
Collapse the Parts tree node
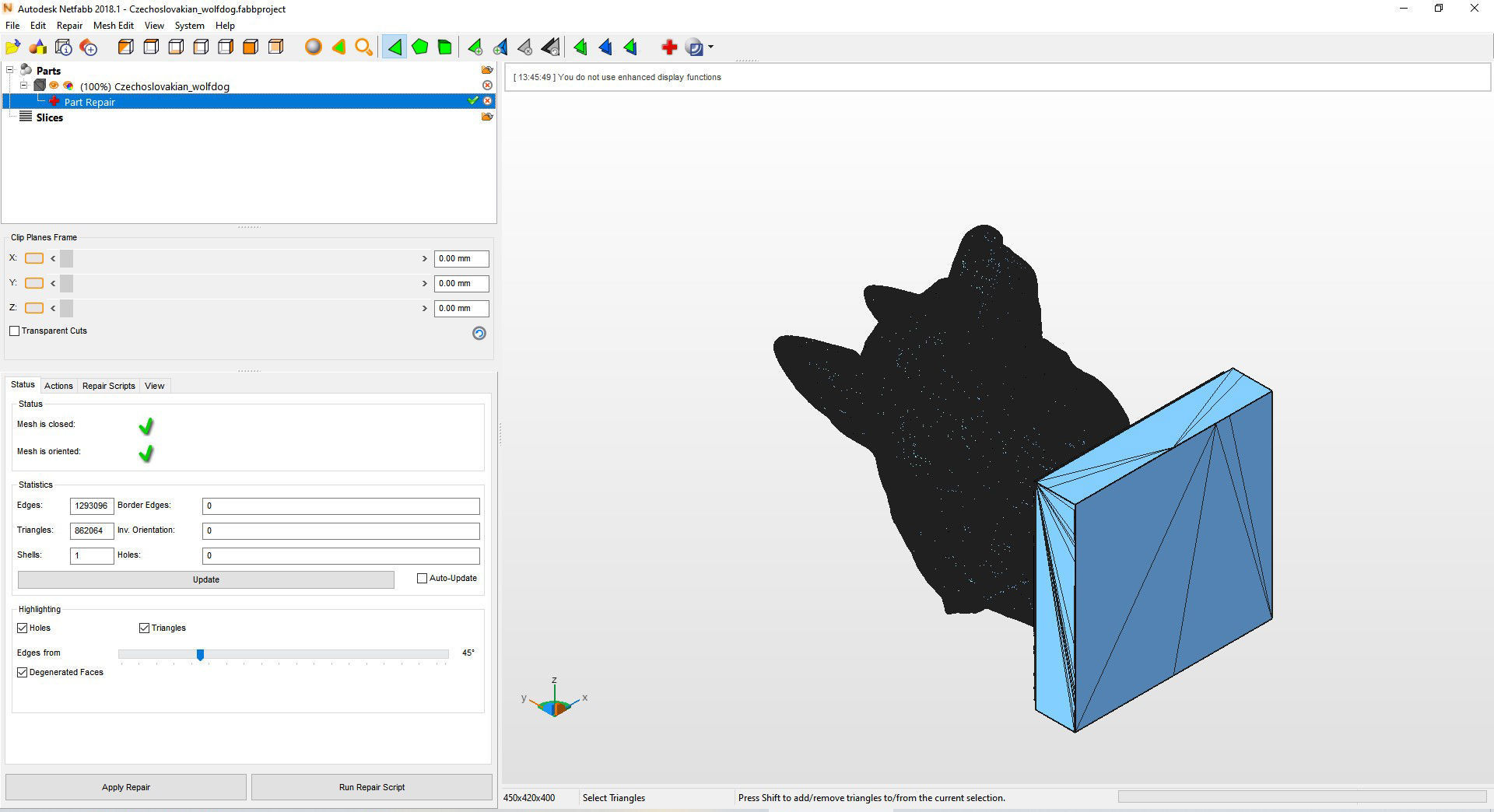point(10,70)
